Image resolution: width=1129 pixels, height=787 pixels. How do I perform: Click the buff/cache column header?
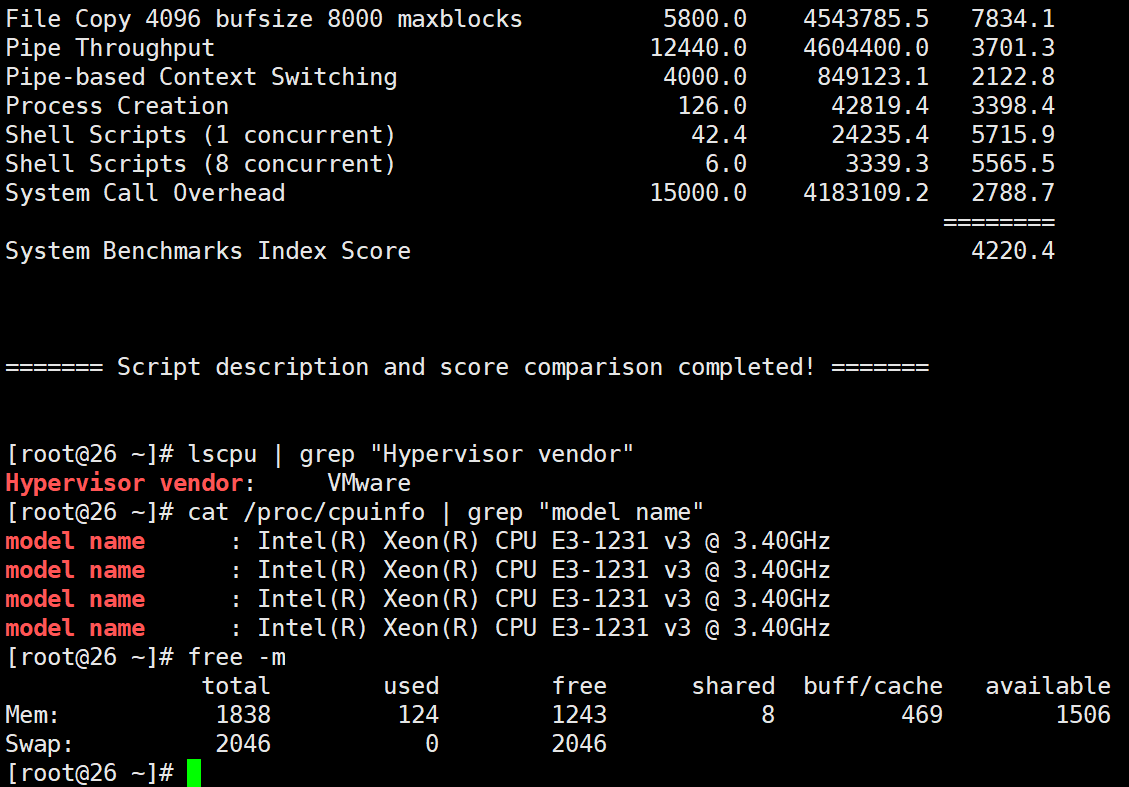[872, 686]
